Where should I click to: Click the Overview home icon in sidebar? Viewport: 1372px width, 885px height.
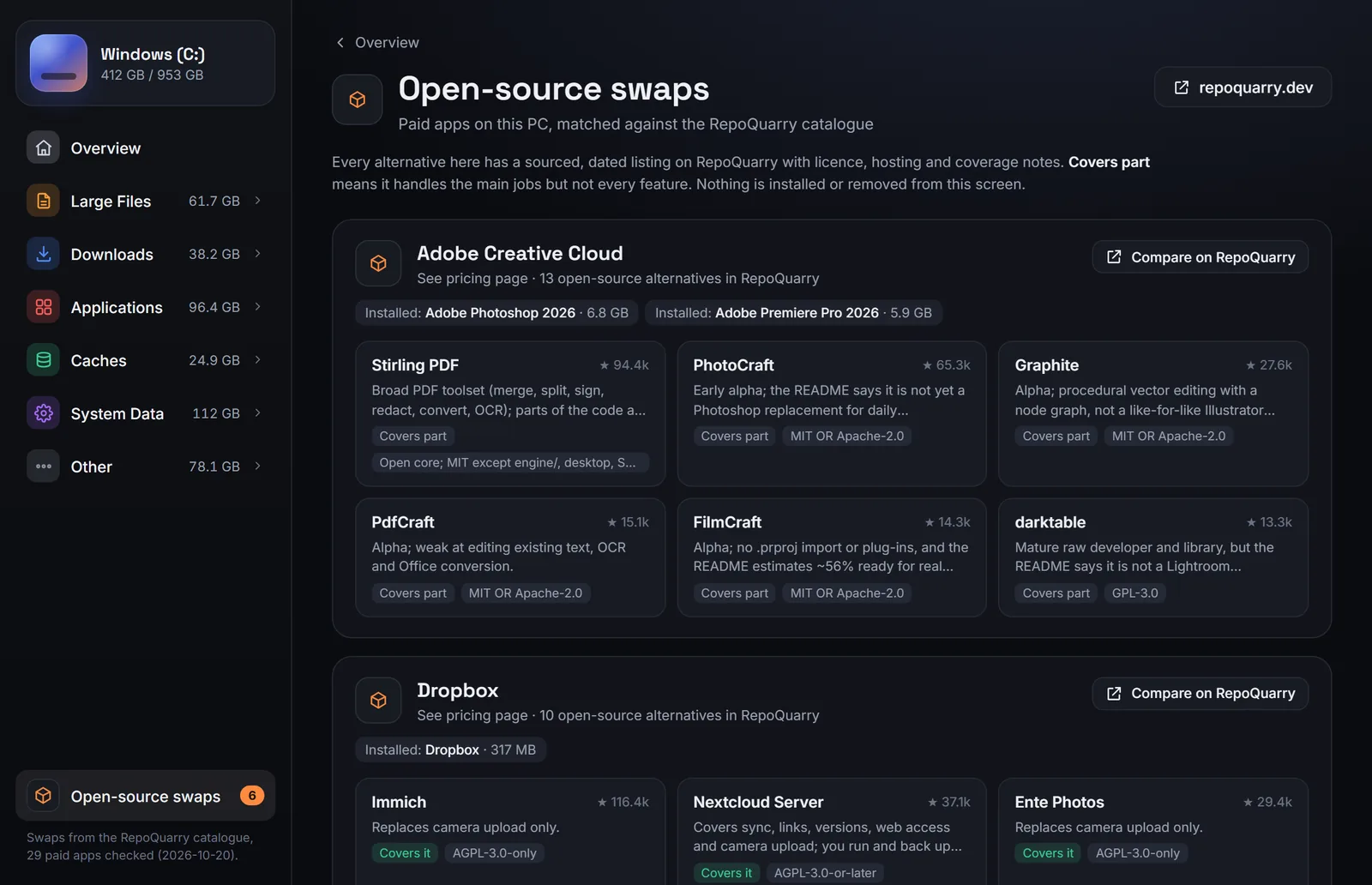point(43,147)
